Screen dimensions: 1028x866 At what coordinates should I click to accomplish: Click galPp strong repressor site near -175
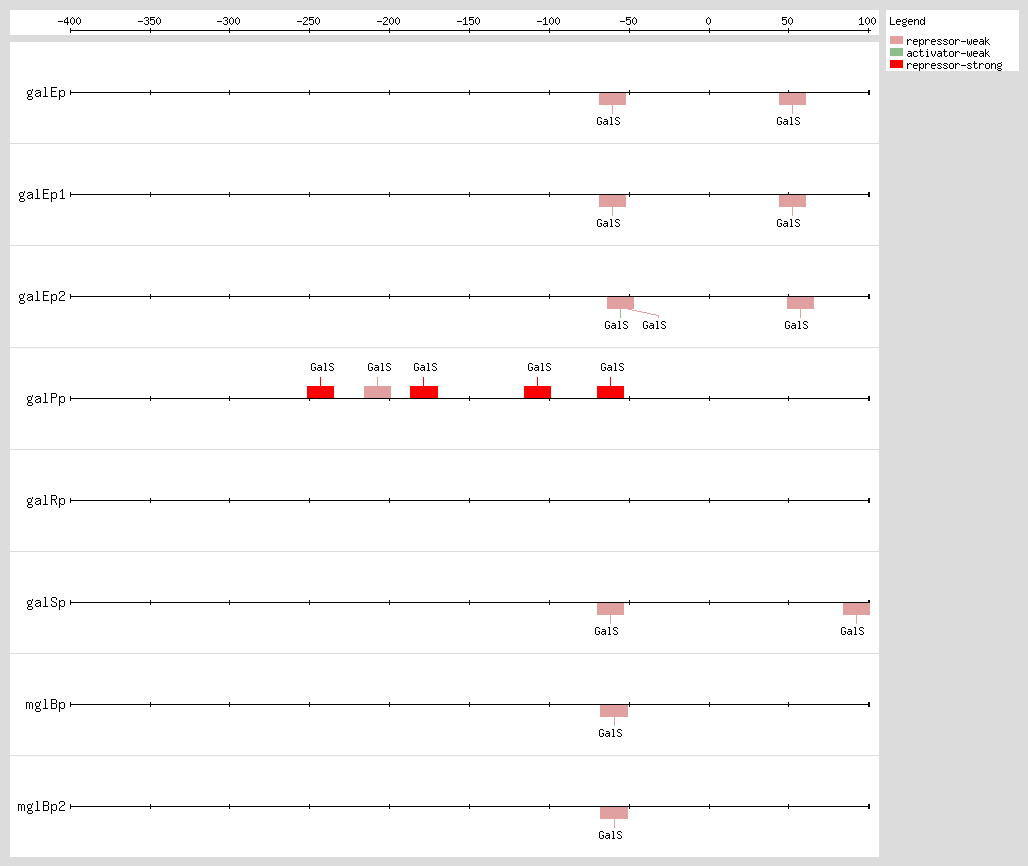pos(424,392)
